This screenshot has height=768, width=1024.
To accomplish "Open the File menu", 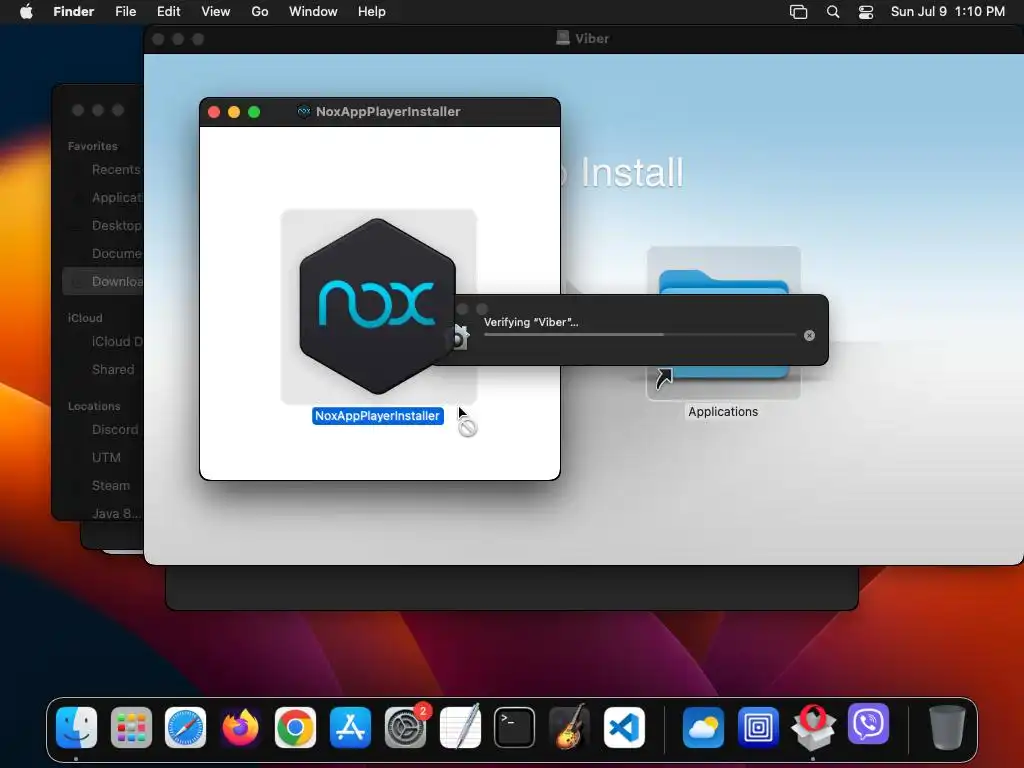I will [125, 12].
